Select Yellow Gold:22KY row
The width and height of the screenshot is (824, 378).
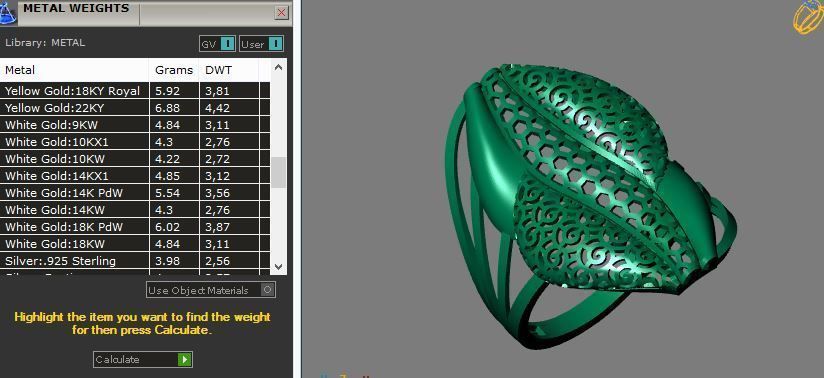click(x=135, y=108)
